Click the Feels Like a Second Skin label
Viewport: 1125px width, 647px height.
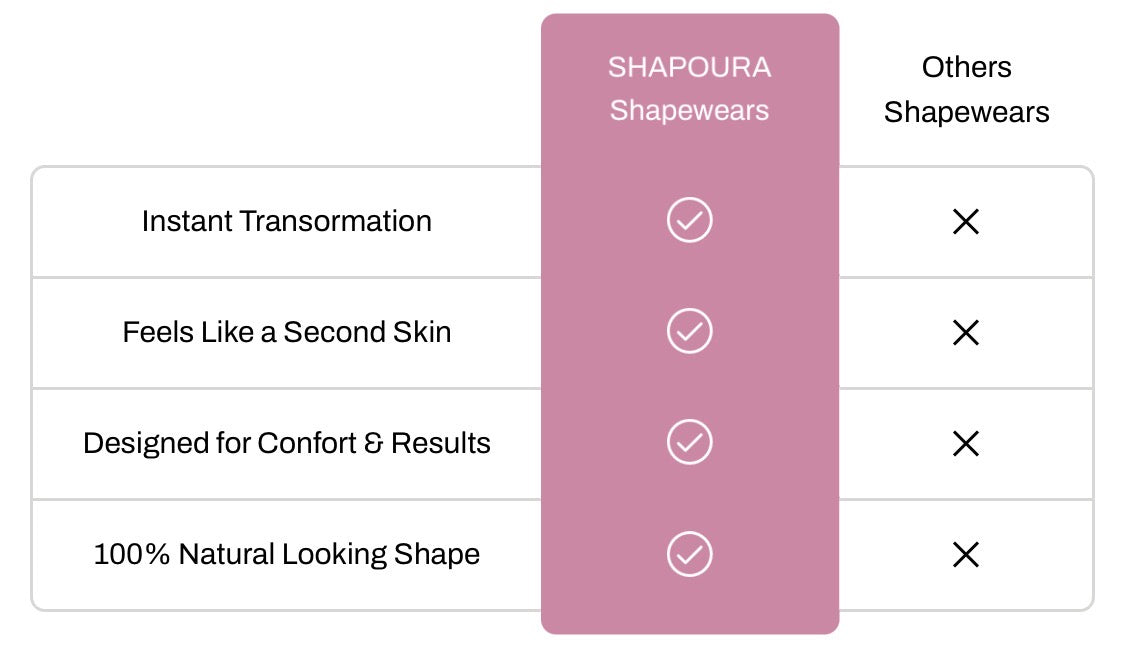click(286, 332)
